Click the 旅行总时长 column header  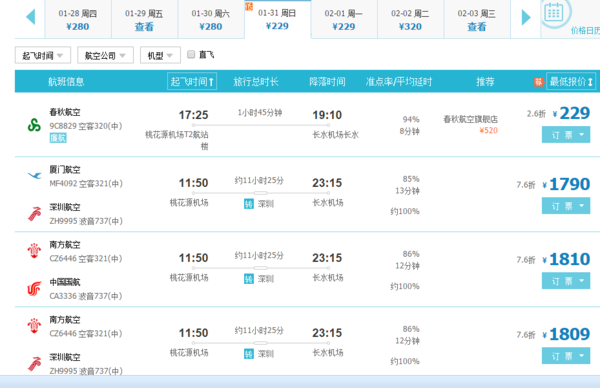(256, 82)
